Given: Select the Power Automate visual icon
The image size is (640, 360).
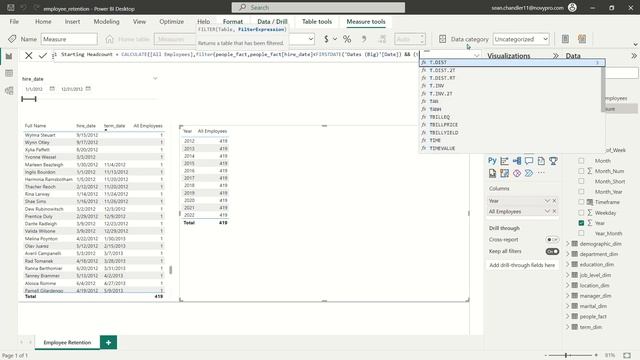Looking at the screenshot, I should [517, 173].
